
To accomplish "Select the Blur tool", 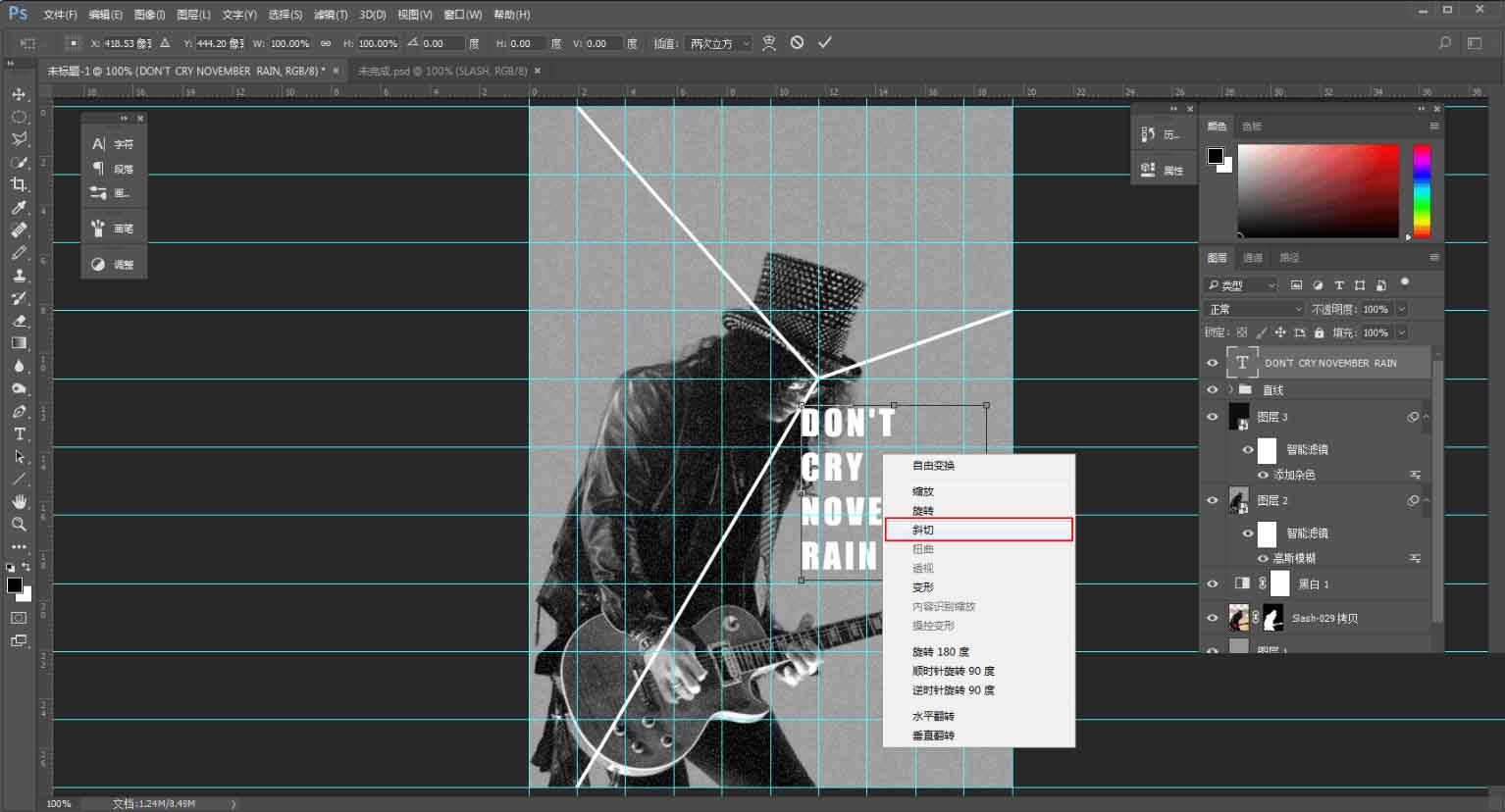I will [19, 366].
